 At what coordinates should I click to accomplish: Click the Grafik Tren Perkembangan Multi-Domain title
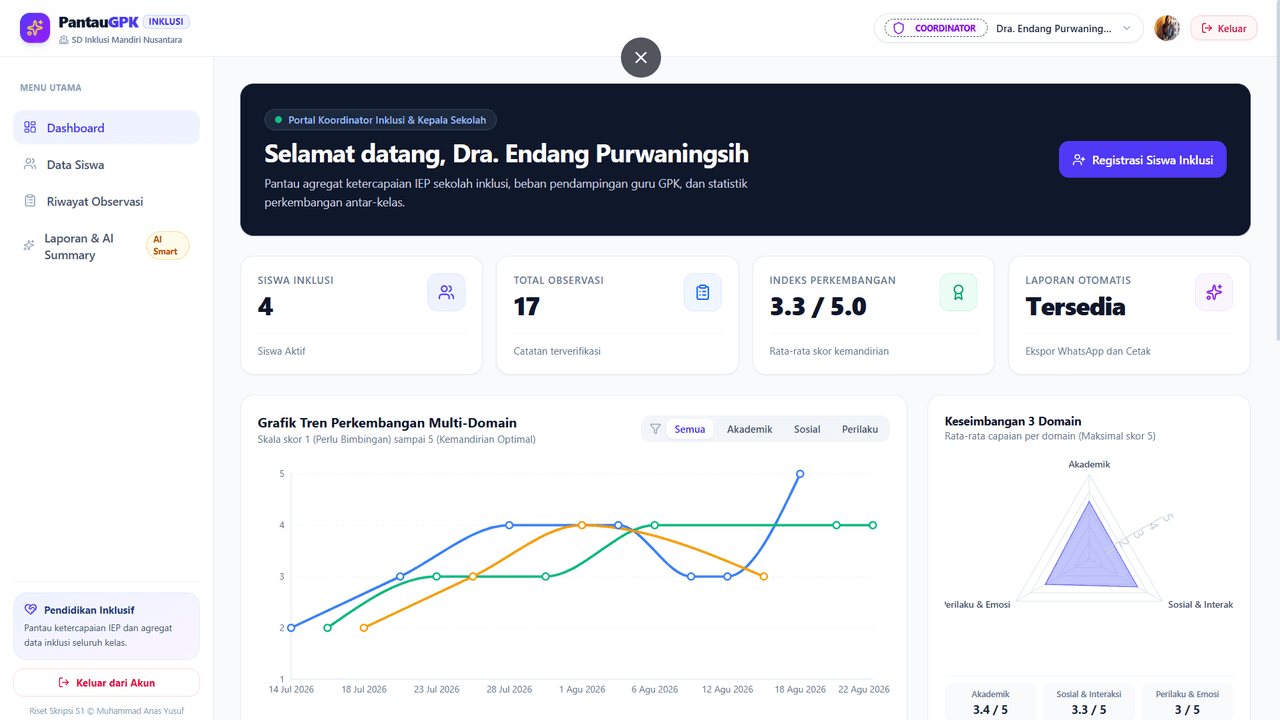[387, 423]
